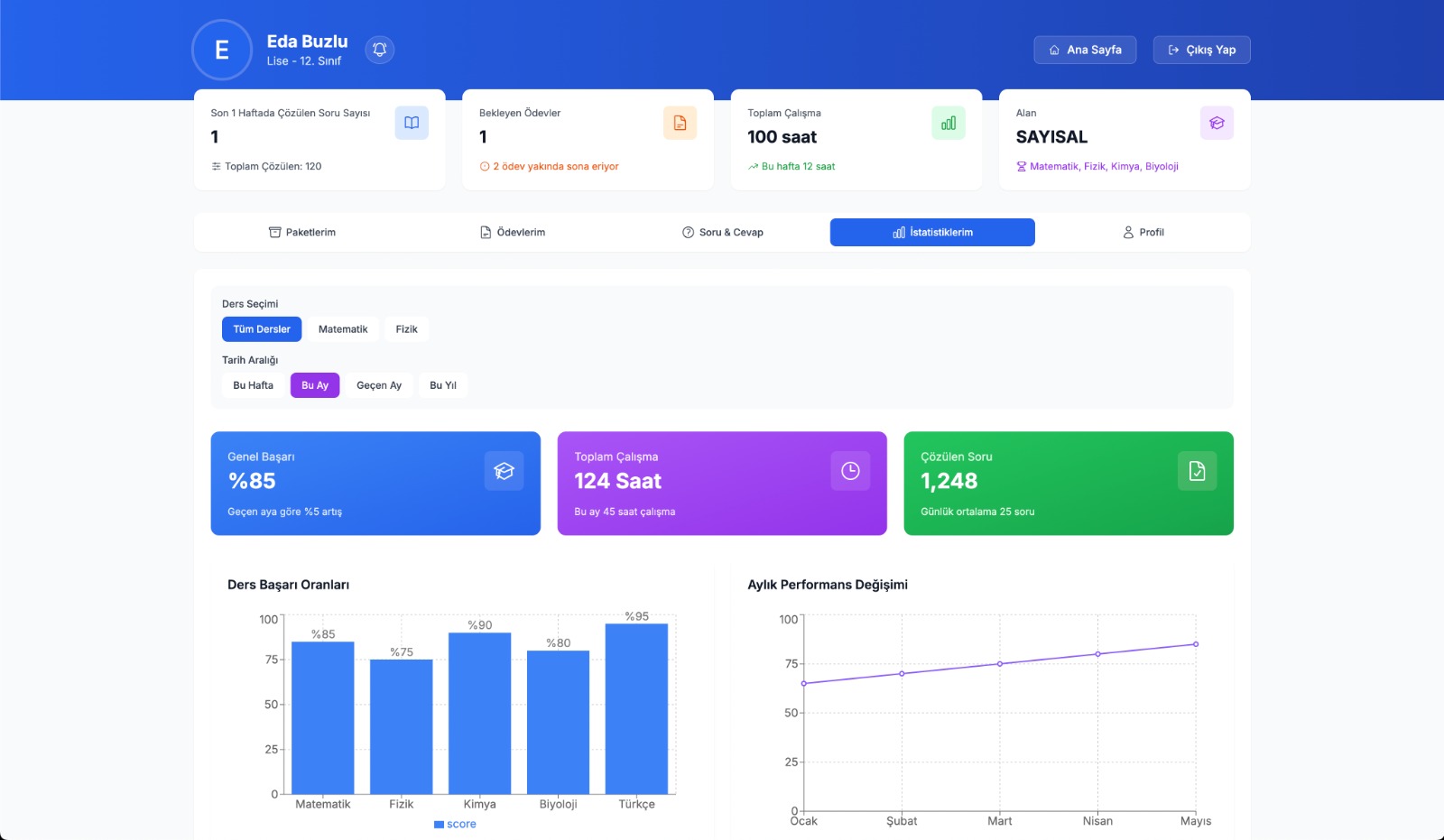
Task: Click the purple graduation cap icon on Alan card
Action: [x=1216, y=123]
